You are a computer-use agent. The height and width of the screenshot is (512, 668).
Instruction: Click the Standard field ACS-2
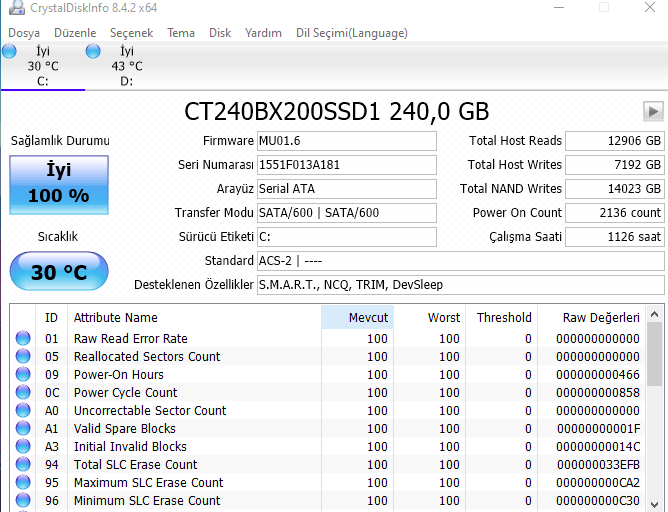461,261
